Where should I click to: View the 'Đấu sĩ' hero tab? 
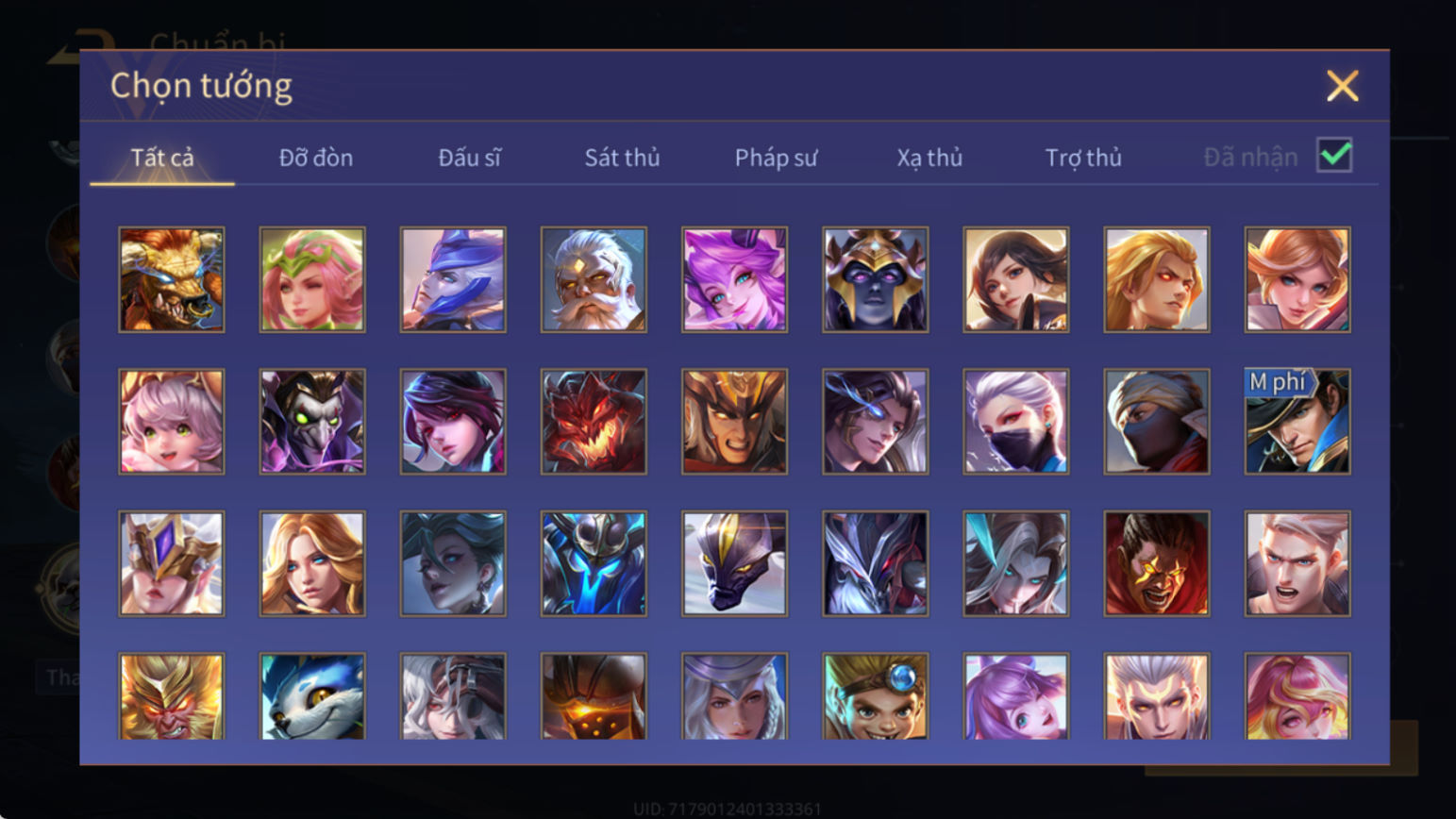click(x=469, y=158)
